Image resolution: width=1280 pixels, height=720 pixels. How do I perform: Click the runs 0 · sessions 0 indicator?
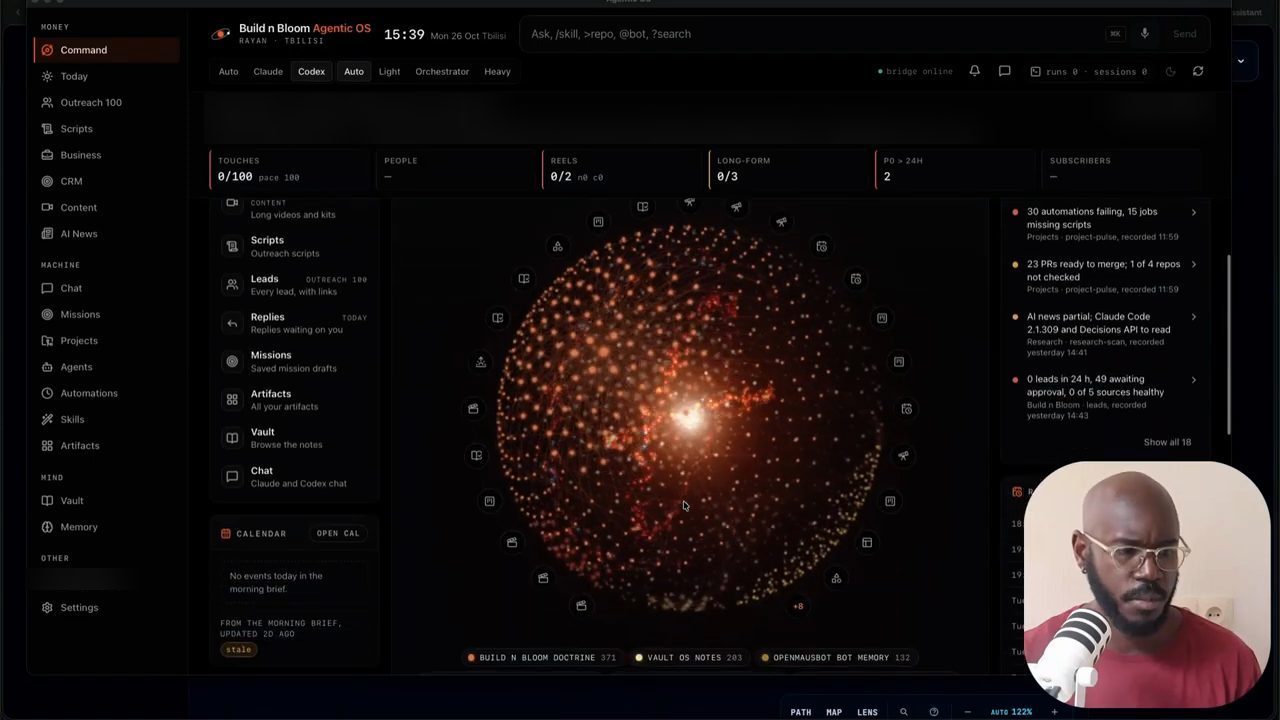point(1089,72)
